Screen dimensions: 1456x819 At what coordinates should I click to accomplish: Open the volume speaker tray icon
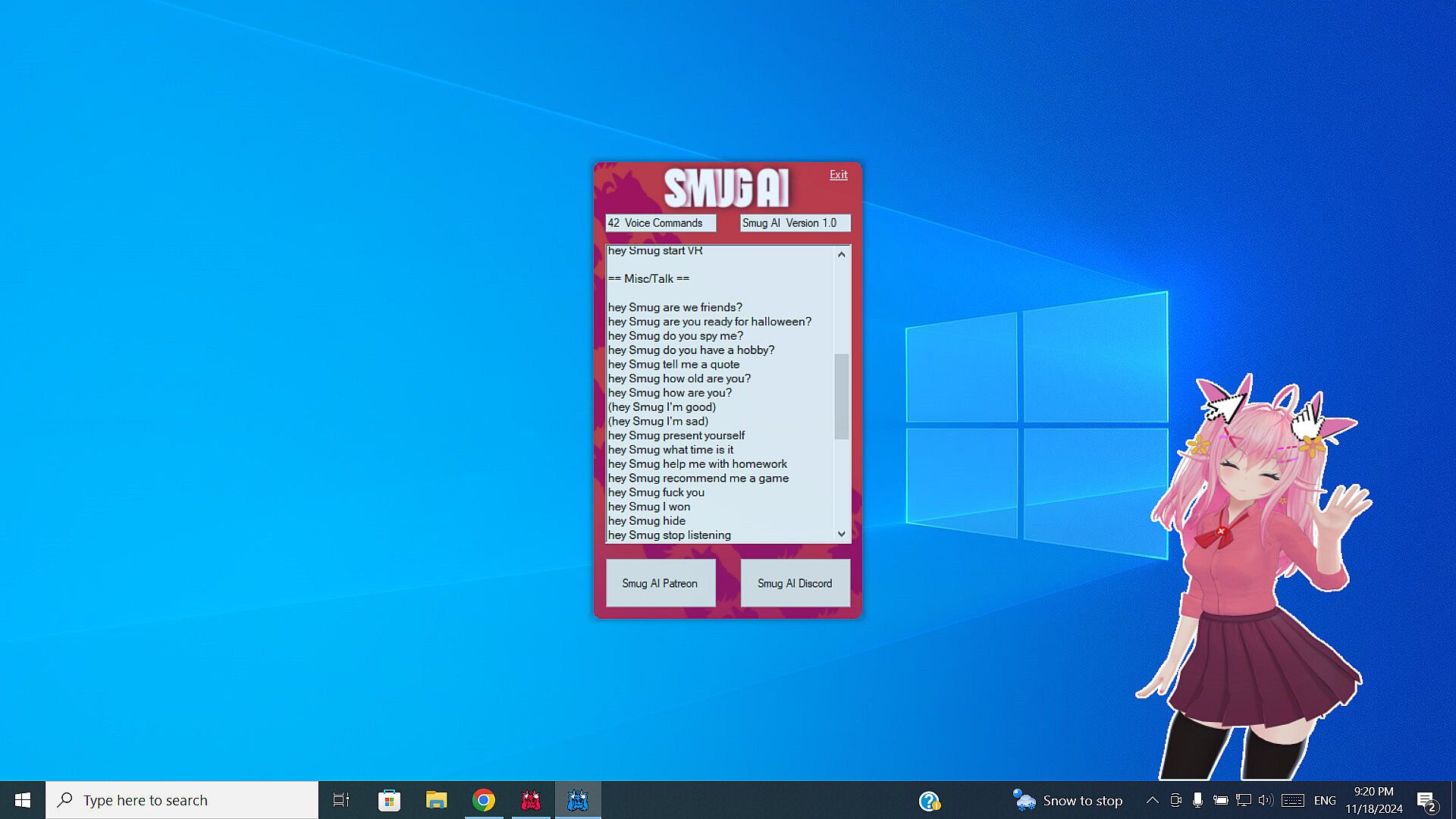[x=1265, y=800]
